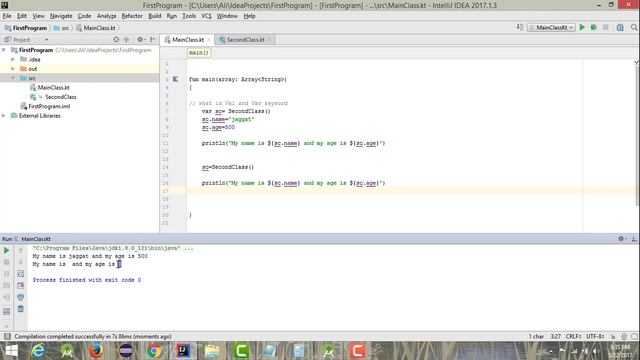640x360 pixels.
Task: Click MainClass.kt breadcrumb in navigation bar
Action: pos(96,28)
